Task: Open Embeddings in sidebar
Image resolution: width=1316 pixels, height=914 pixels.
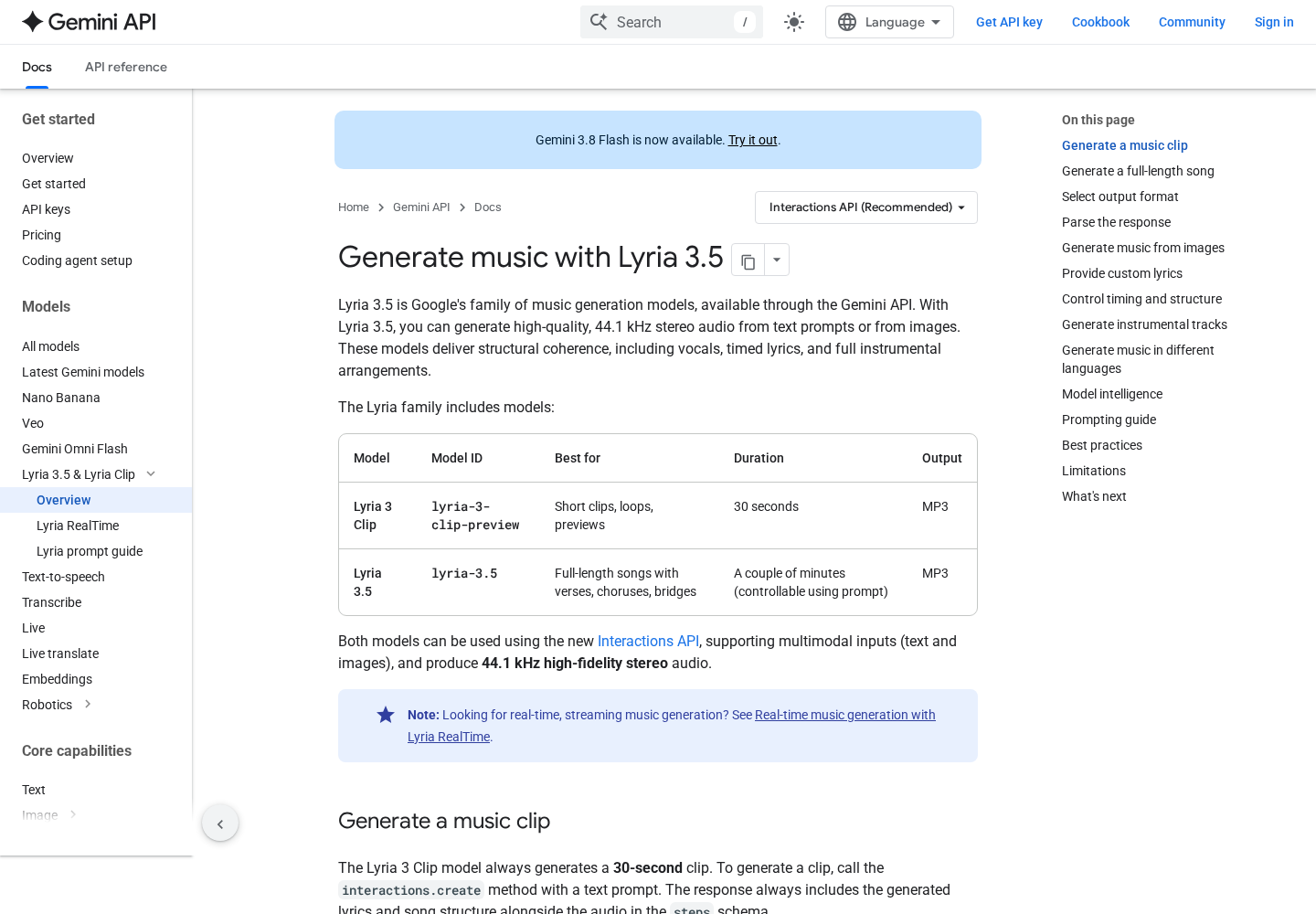Action: coord(57,679)
